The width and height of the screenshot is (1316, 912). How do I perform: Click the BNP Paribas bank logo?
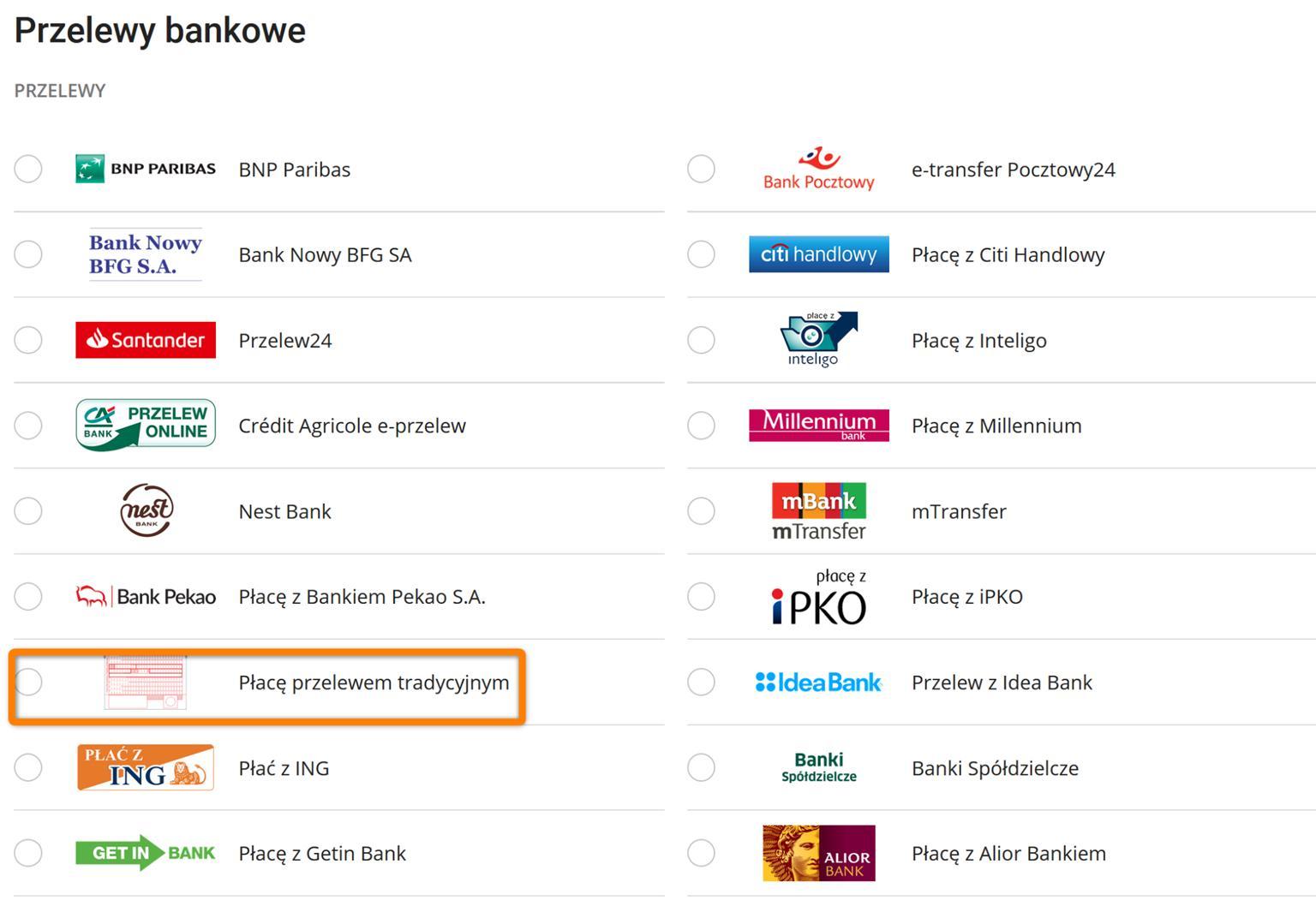146,169
